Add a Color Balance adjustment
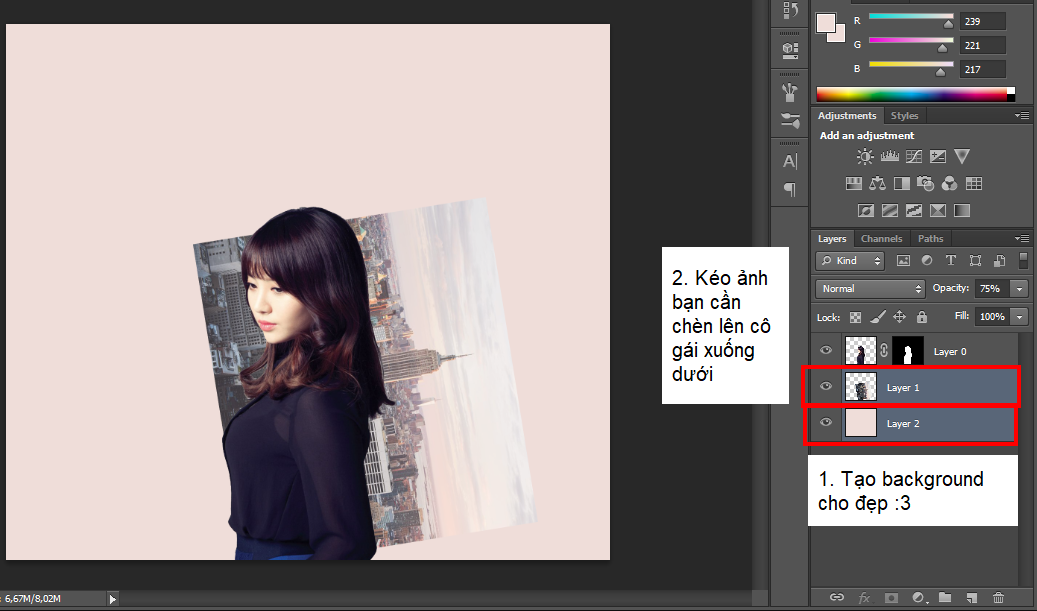Viewport: 1037px width, 611px height. pyautogui.click(x=877, y=184)
